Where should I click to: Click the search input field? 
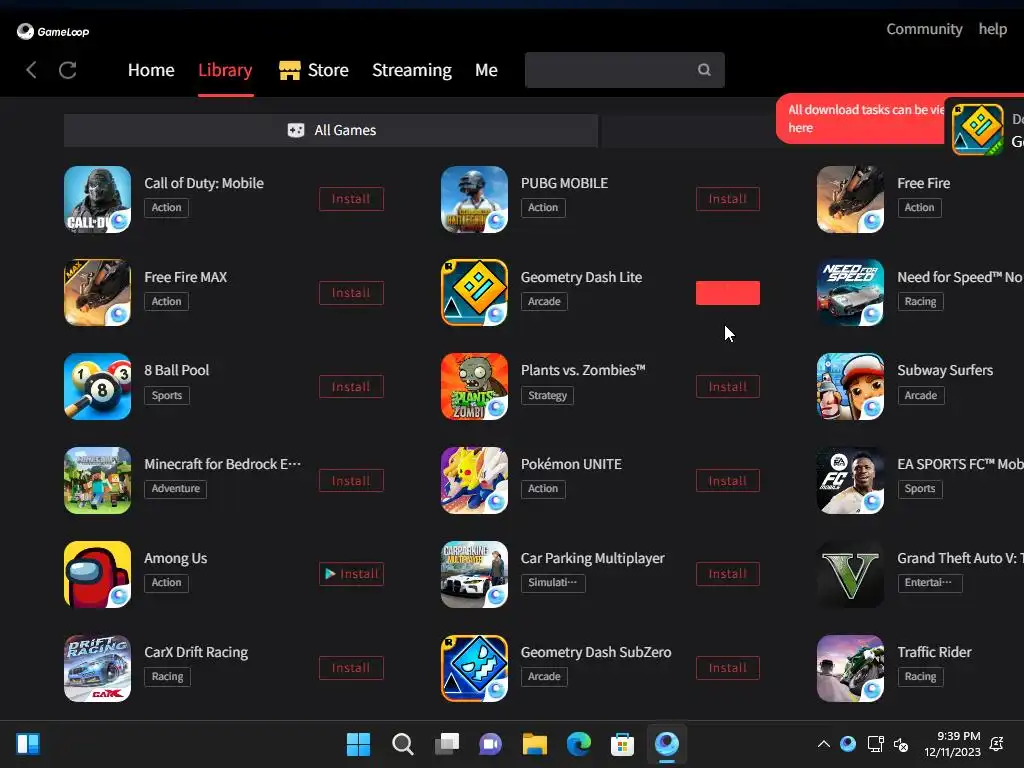624,70
